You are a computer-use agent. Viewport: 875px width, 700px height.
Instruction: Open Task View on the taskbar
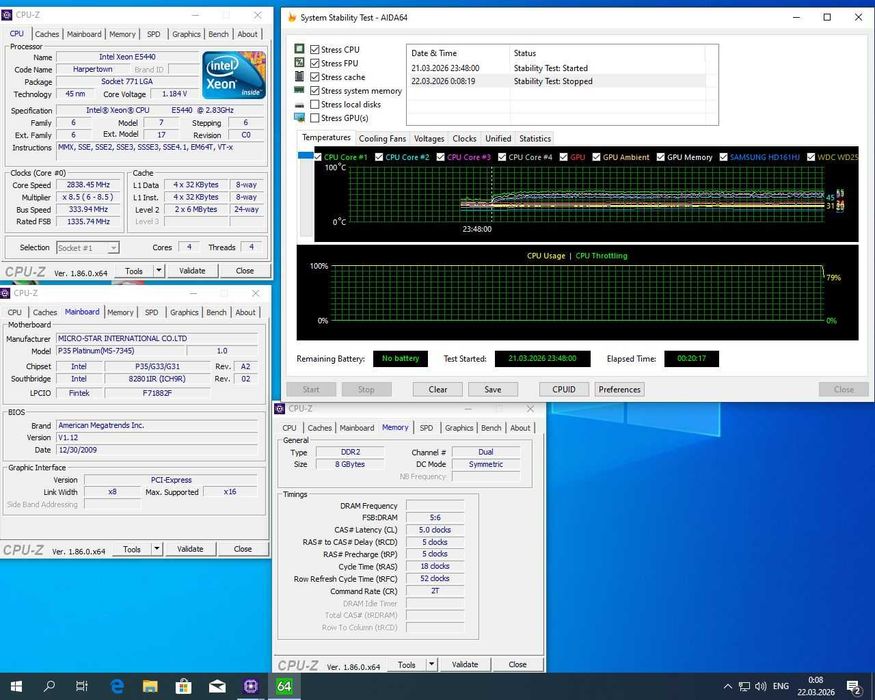tap(81, 686)
